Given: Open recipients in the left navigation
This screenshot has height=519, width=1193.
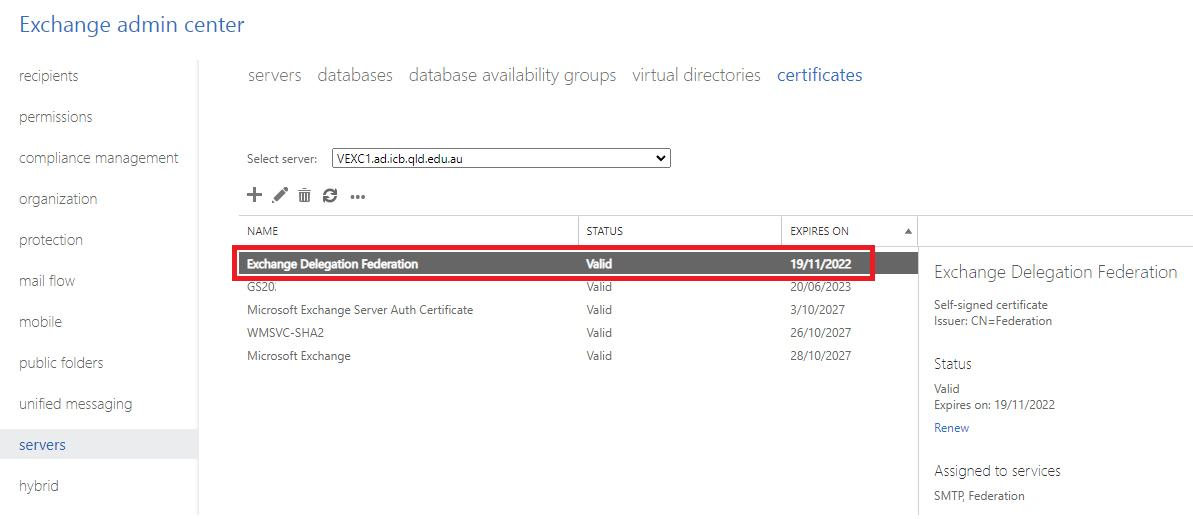Looking at the screenshot, I should [x=48, y=76].
